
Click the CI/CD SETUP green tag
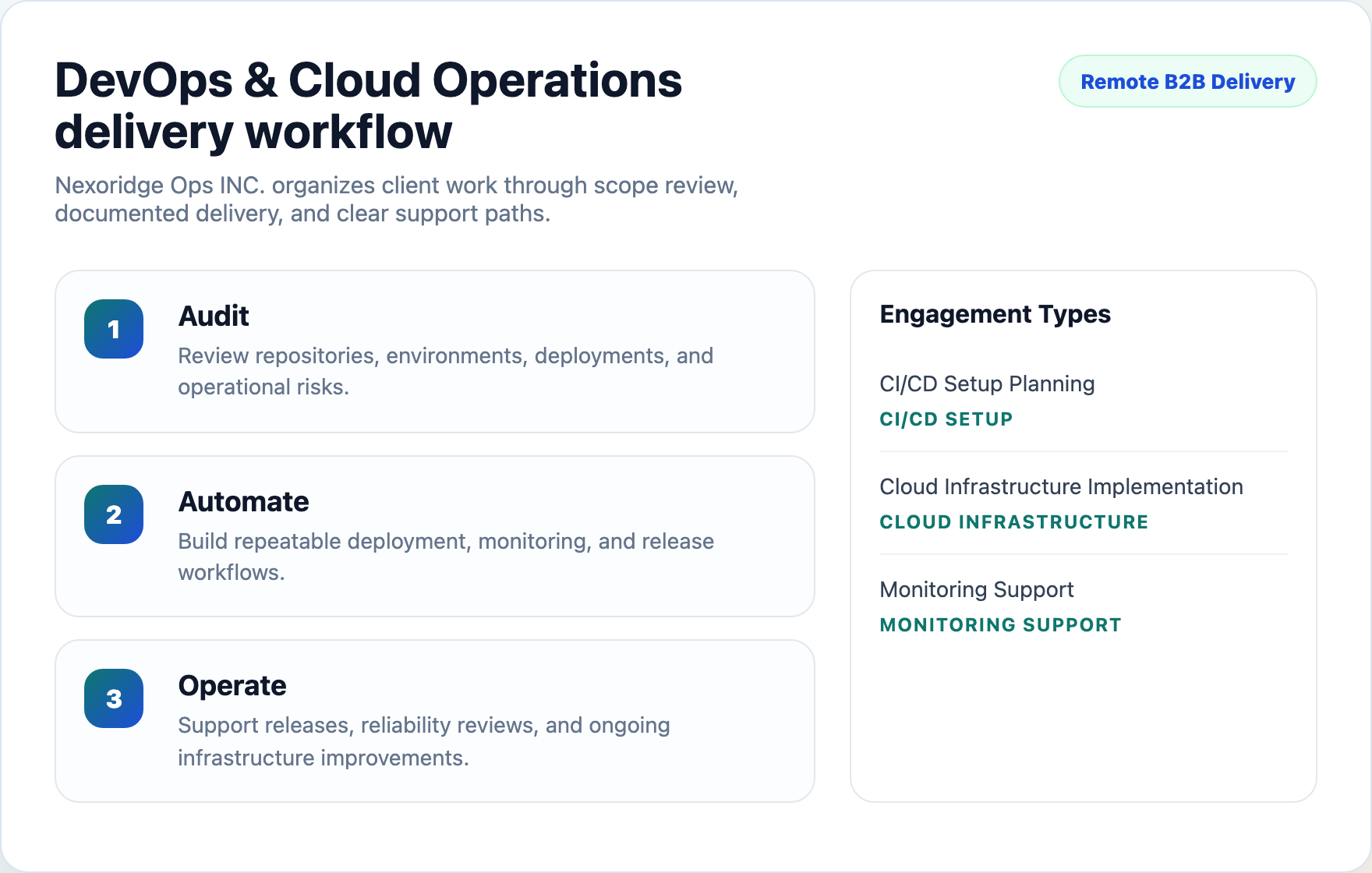[946, 419]
